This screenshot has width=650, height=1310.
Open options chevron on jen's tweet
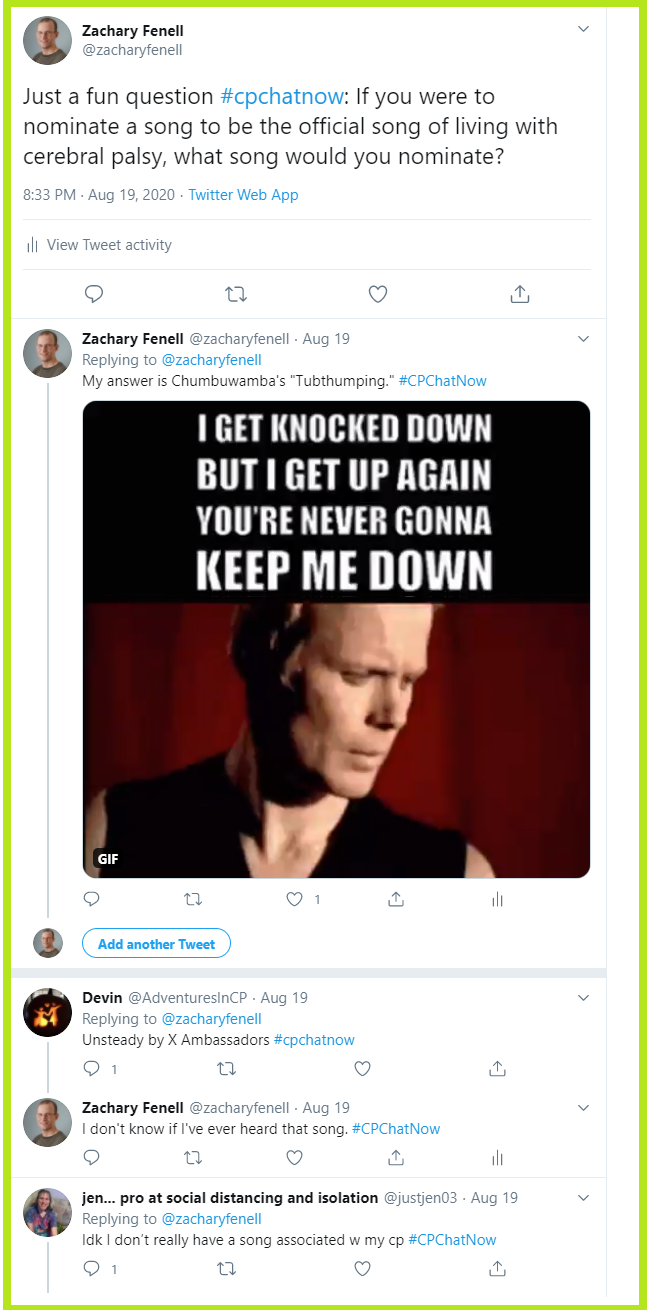click(584, 1197)
